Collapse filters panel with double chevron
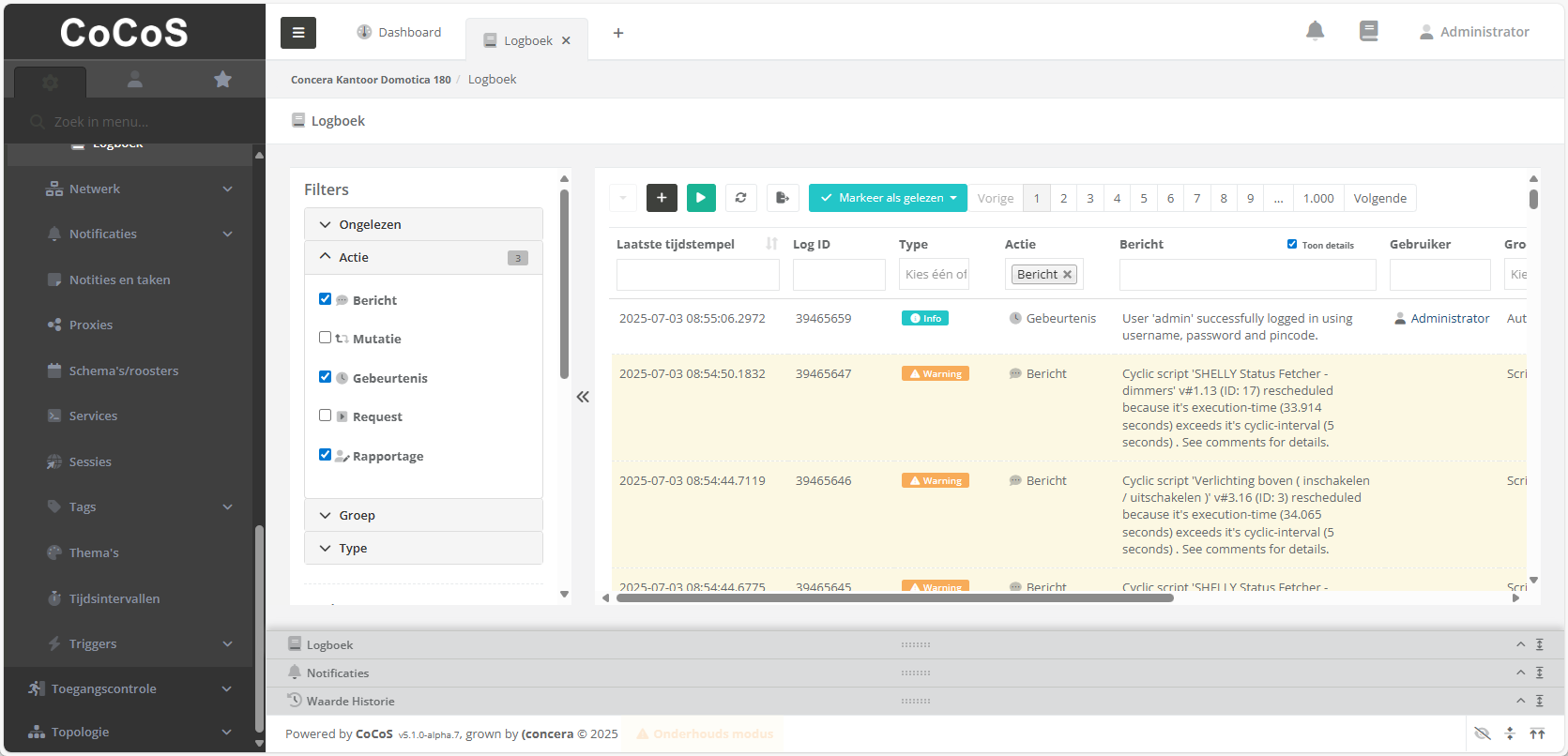1568x756 pixels. click(583, 397)
